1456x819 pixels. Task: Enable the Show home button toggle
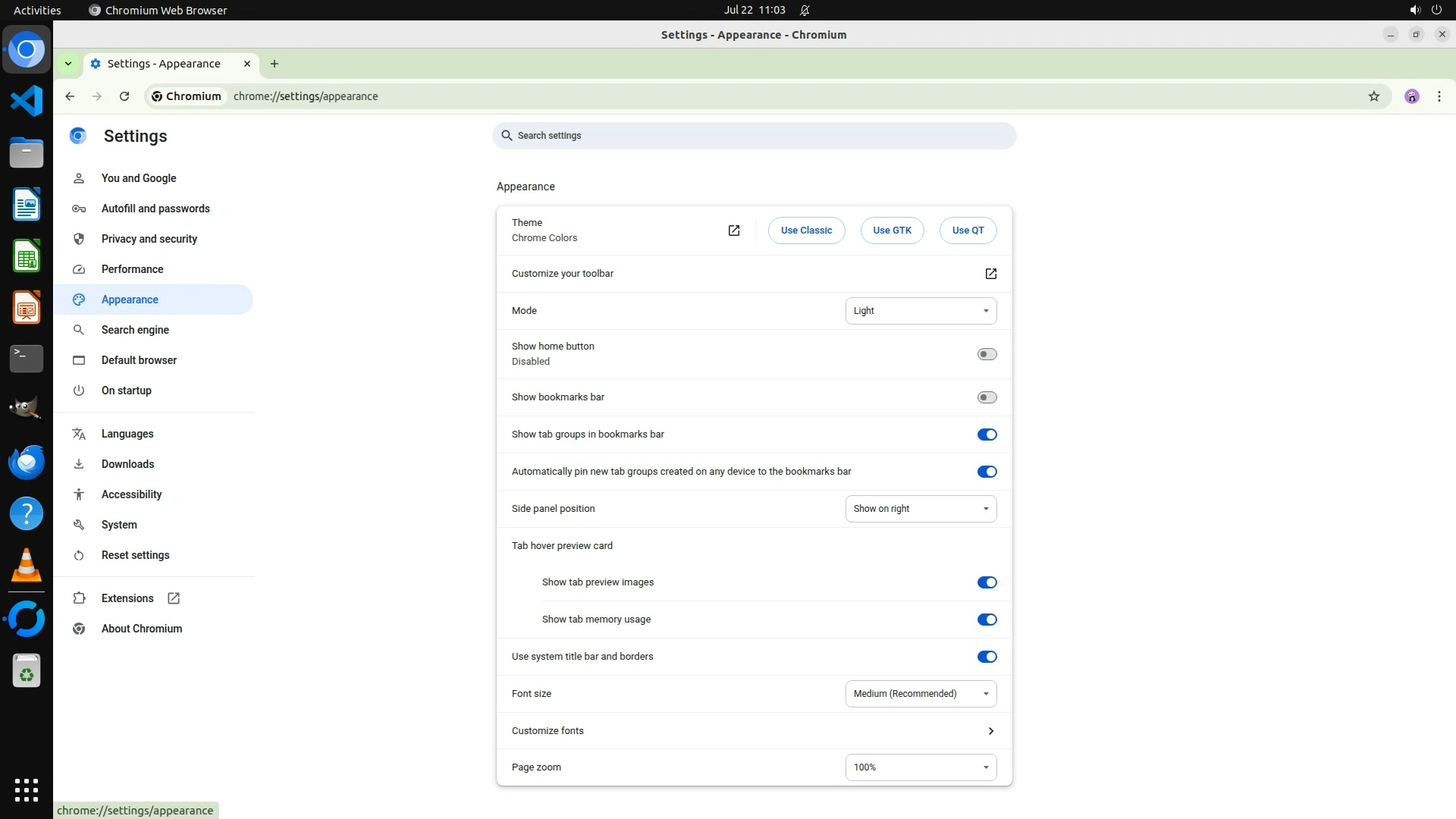[x=986, y=354]
